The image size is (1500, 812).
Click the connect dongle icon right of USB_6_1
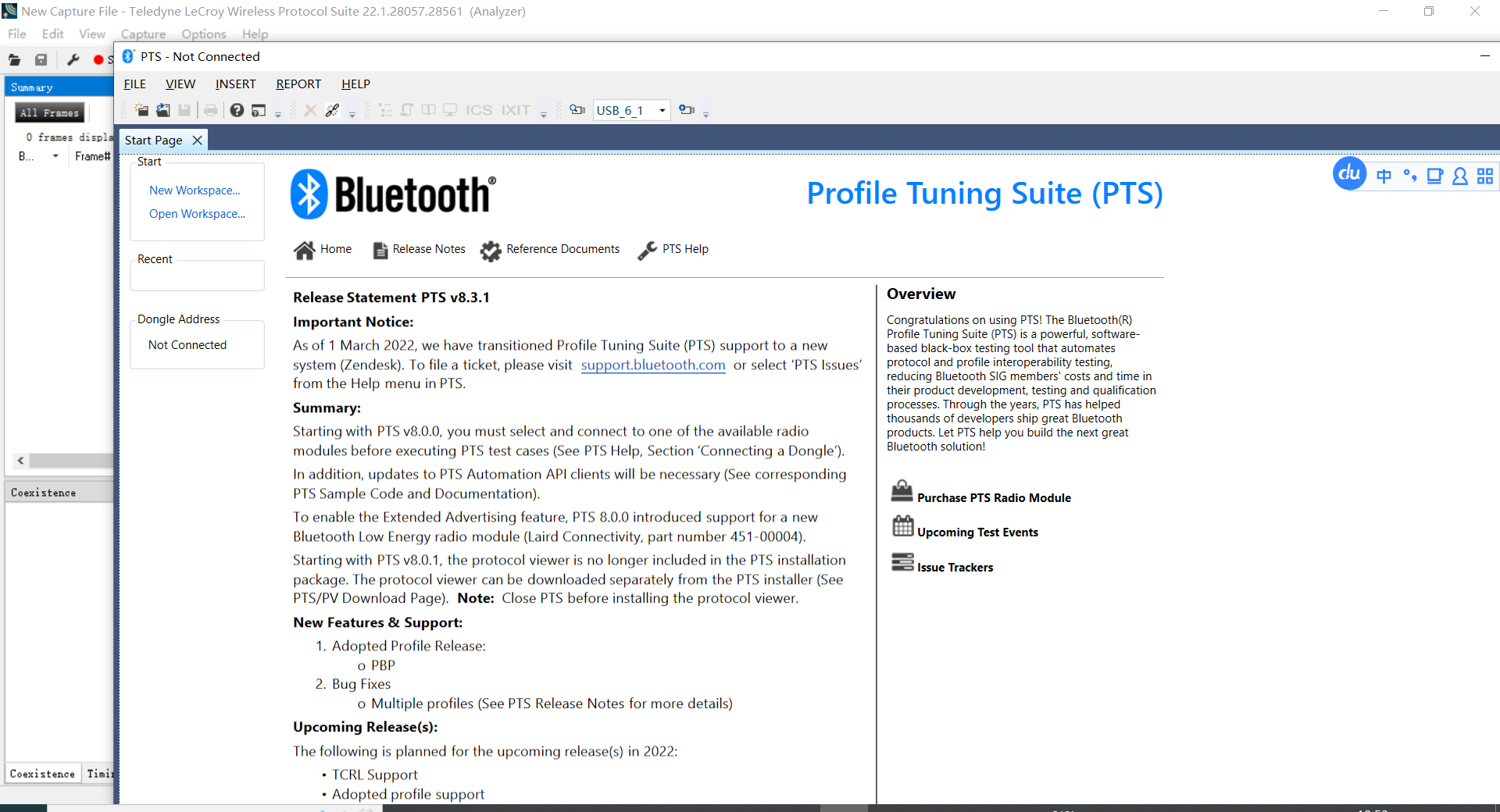[687, 110]
